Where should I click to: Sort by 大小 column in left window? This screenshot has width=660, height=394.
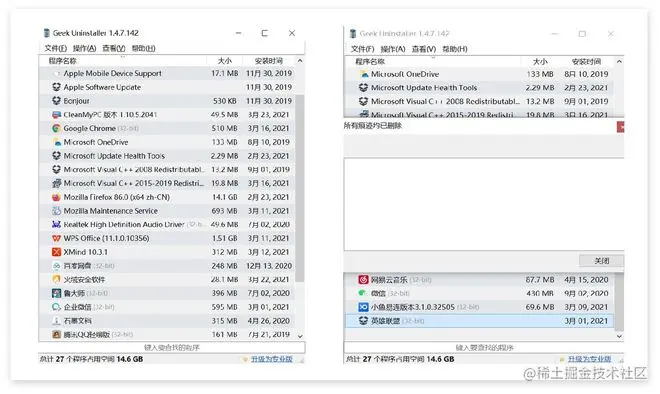click(224, 61)
